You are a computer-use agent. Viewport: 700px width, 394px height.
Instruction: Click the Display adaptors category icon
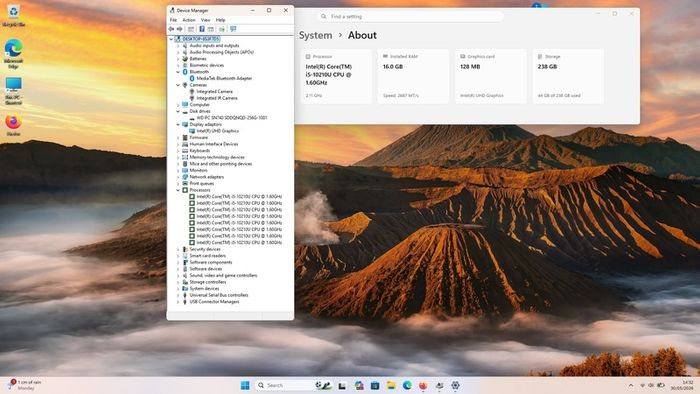pyautogui.click(x=185, y=124)
